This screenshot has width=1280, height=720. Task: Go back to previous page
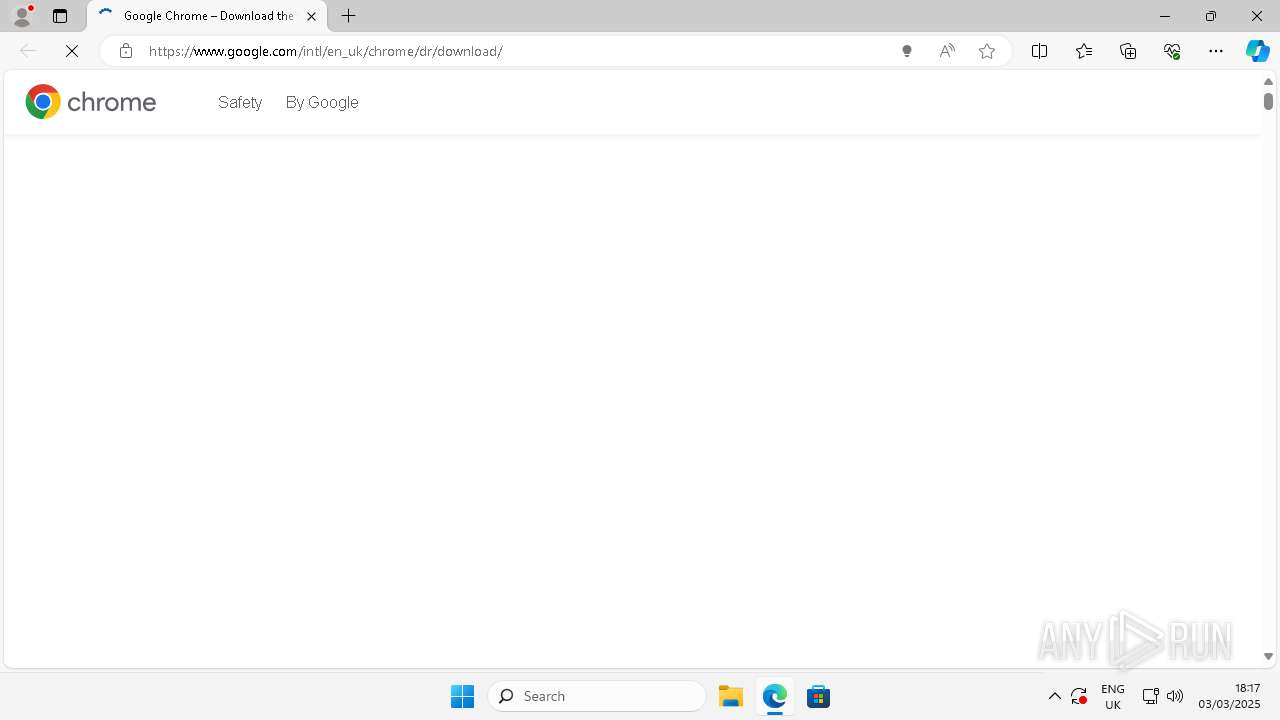[28, 51]
